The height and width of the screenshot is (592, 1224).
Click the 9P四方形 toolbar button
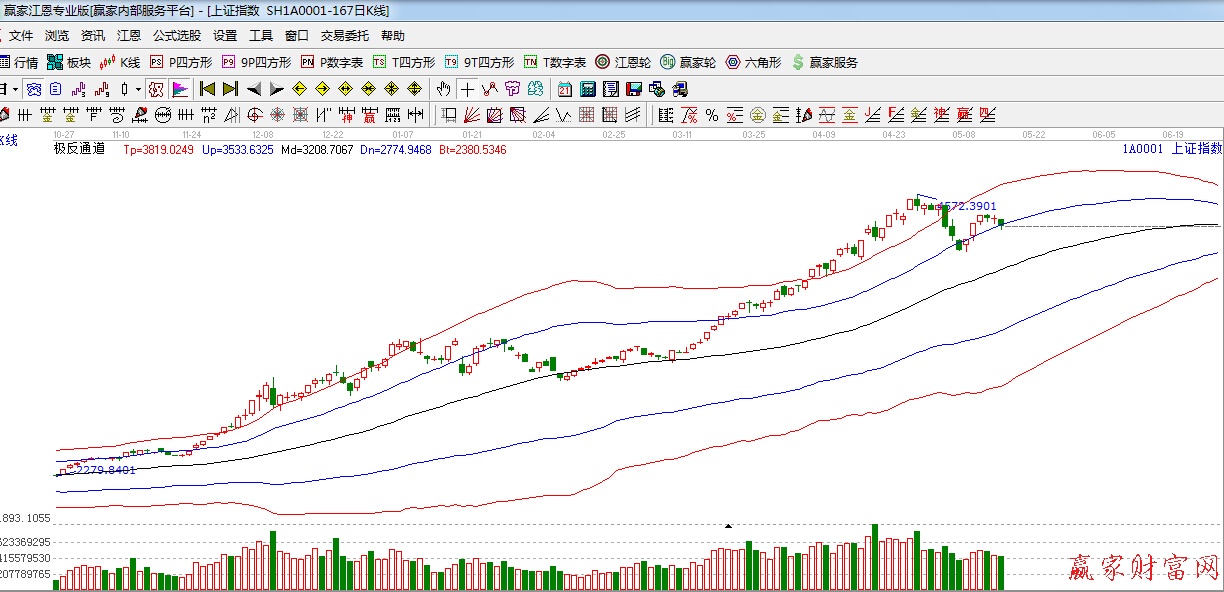(x=257, y=62)
